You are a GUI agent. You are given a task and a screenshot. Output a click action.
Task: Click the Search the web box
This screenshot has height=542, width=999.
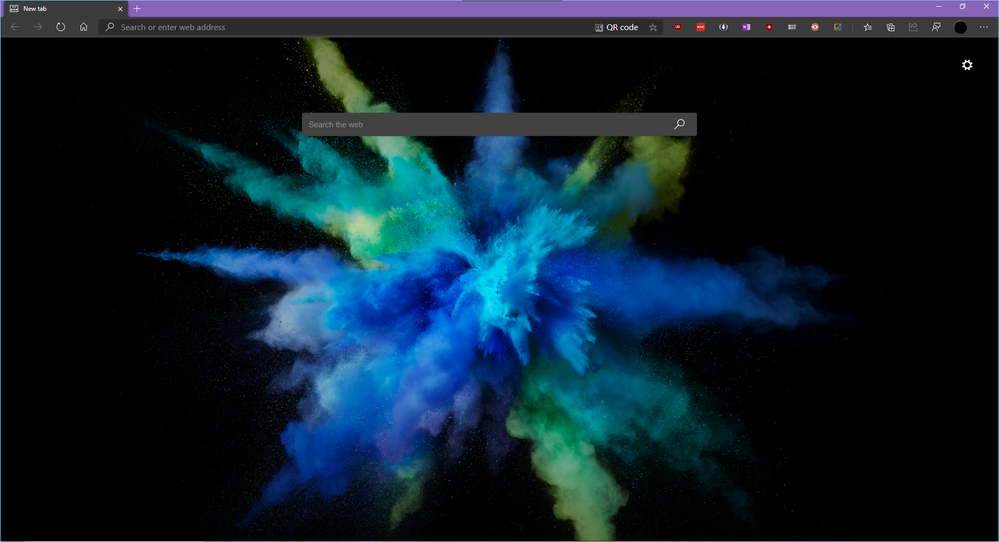point(499,124)
